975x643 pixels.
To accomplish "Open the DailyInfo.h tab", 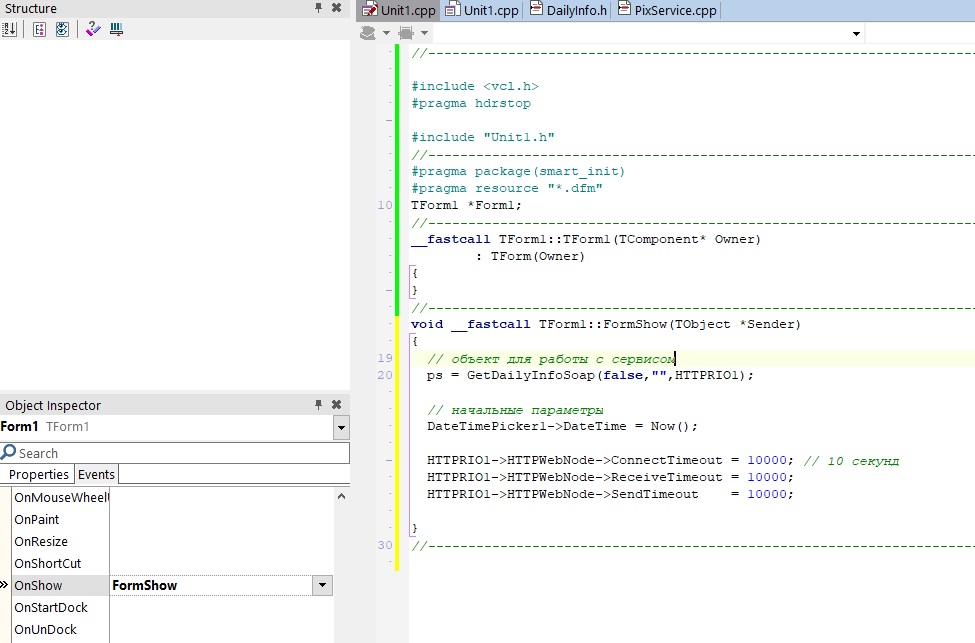I will (x=568, y=10).
